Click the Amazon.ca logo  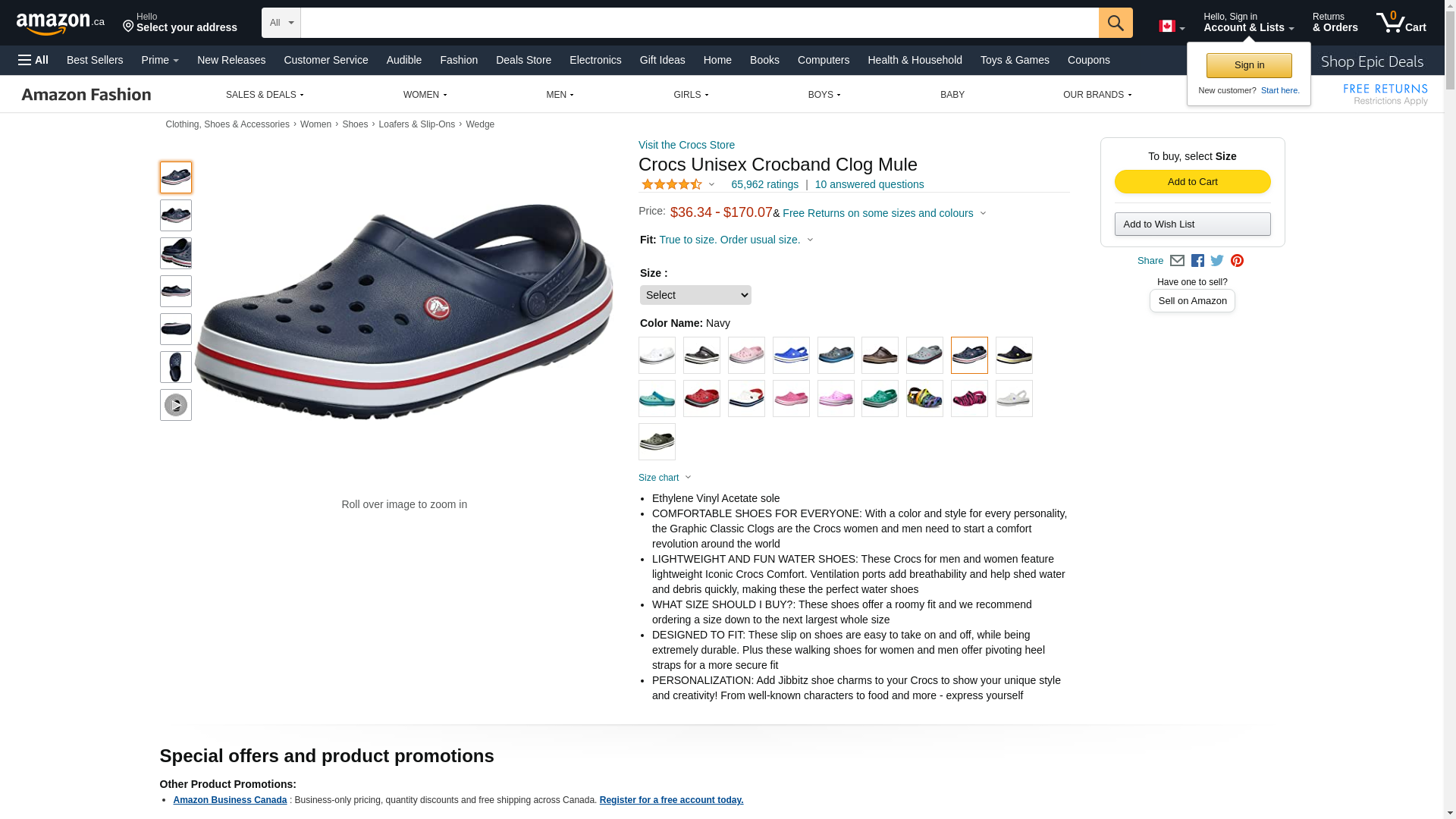tap(61, 24)
